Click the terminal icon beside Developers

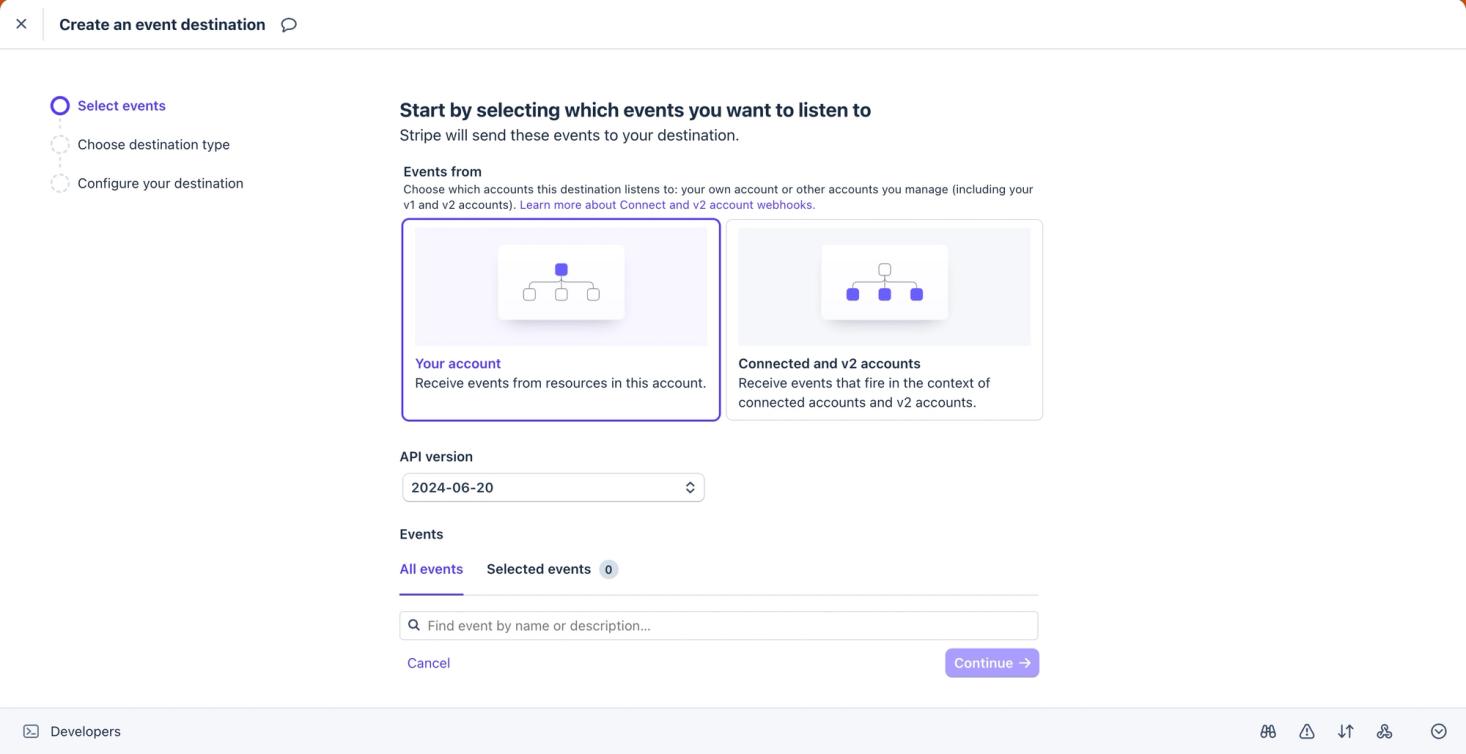(31, 731)
